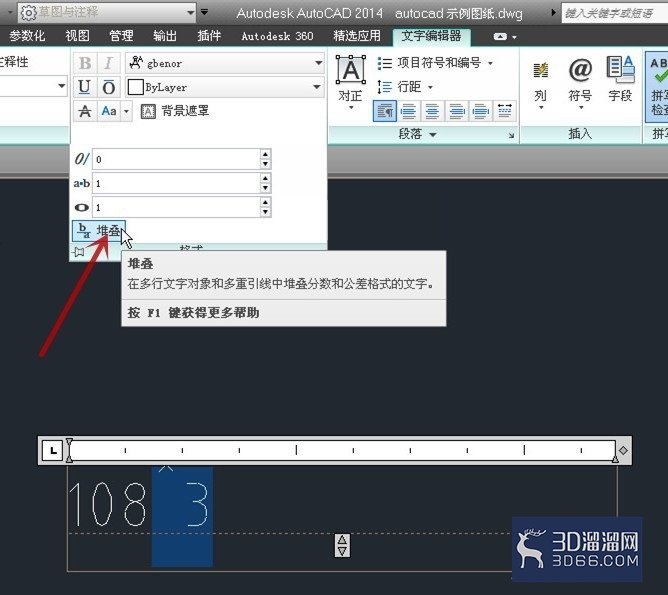This screenshot has width=668, height=595.
Task: Click the text box height adjust handle
Action: 342,546
